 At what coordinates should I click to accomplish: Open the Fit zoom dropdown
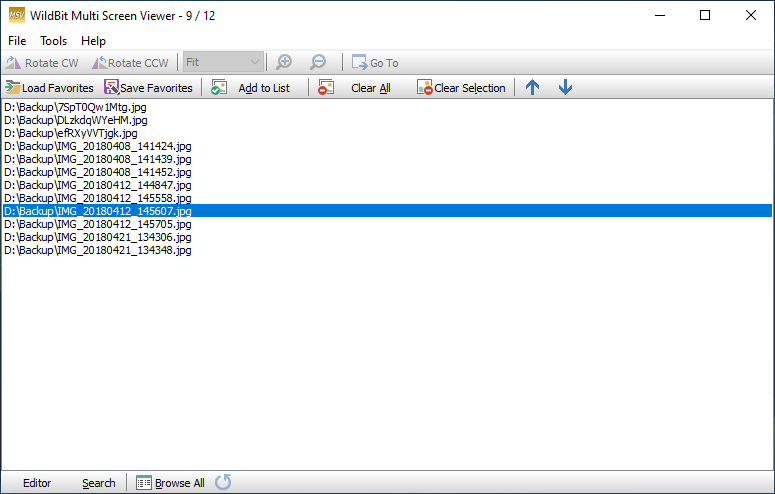point(254,62)
